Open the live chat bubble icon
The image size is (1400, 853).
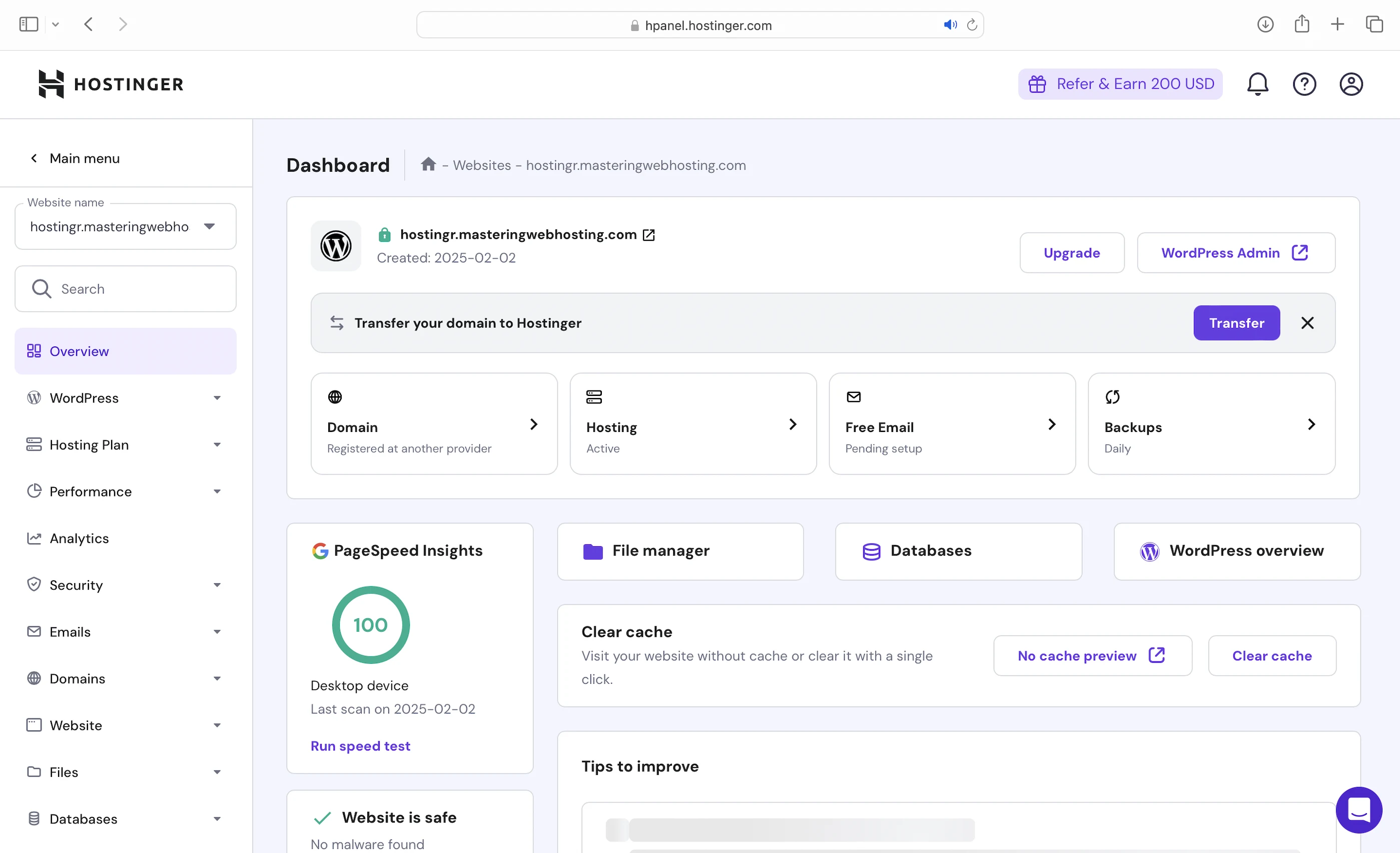tap(1358, 809)
